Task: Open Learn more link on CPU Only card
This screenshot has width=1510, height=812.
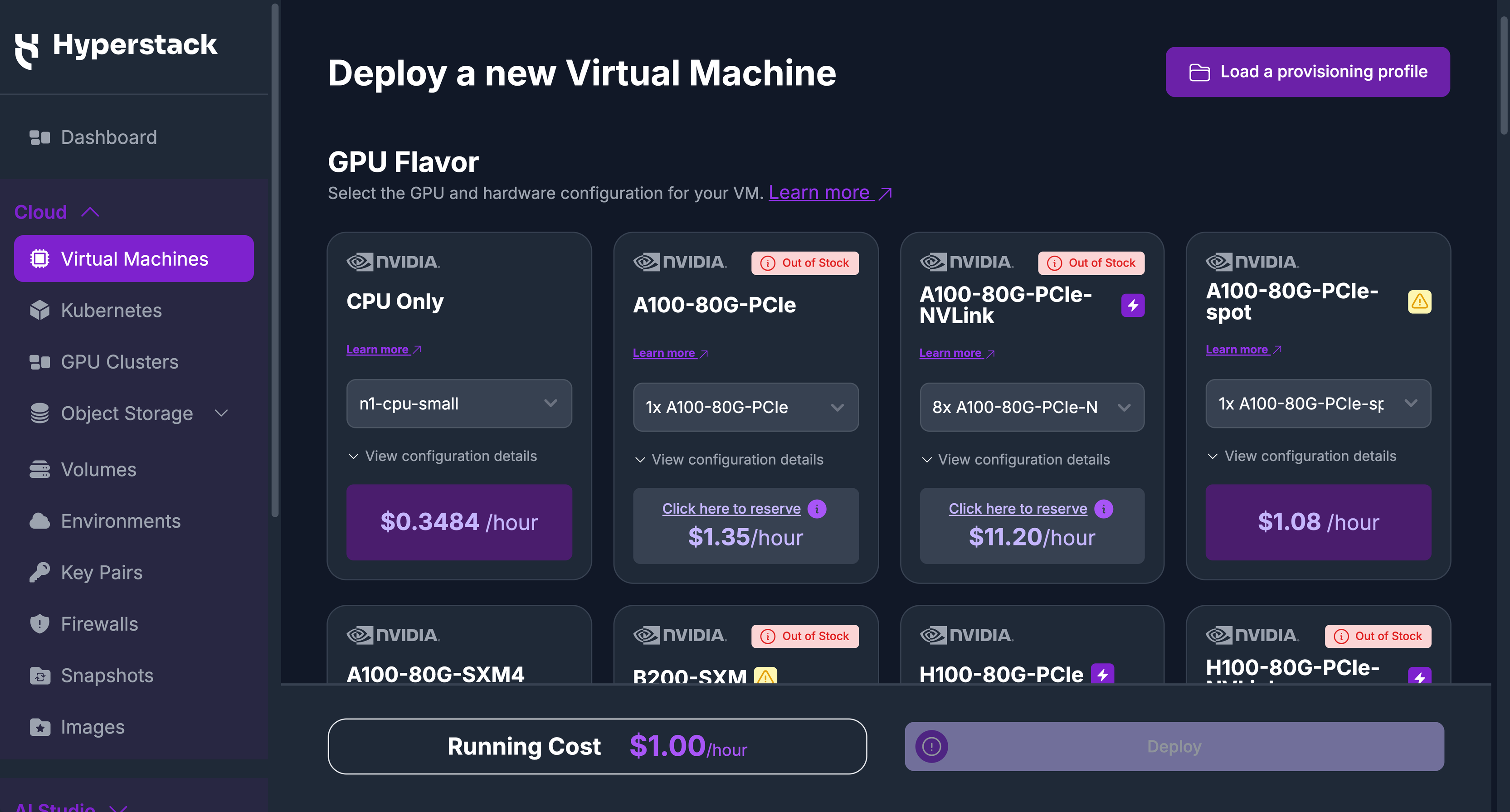Action: pos(384,350)
